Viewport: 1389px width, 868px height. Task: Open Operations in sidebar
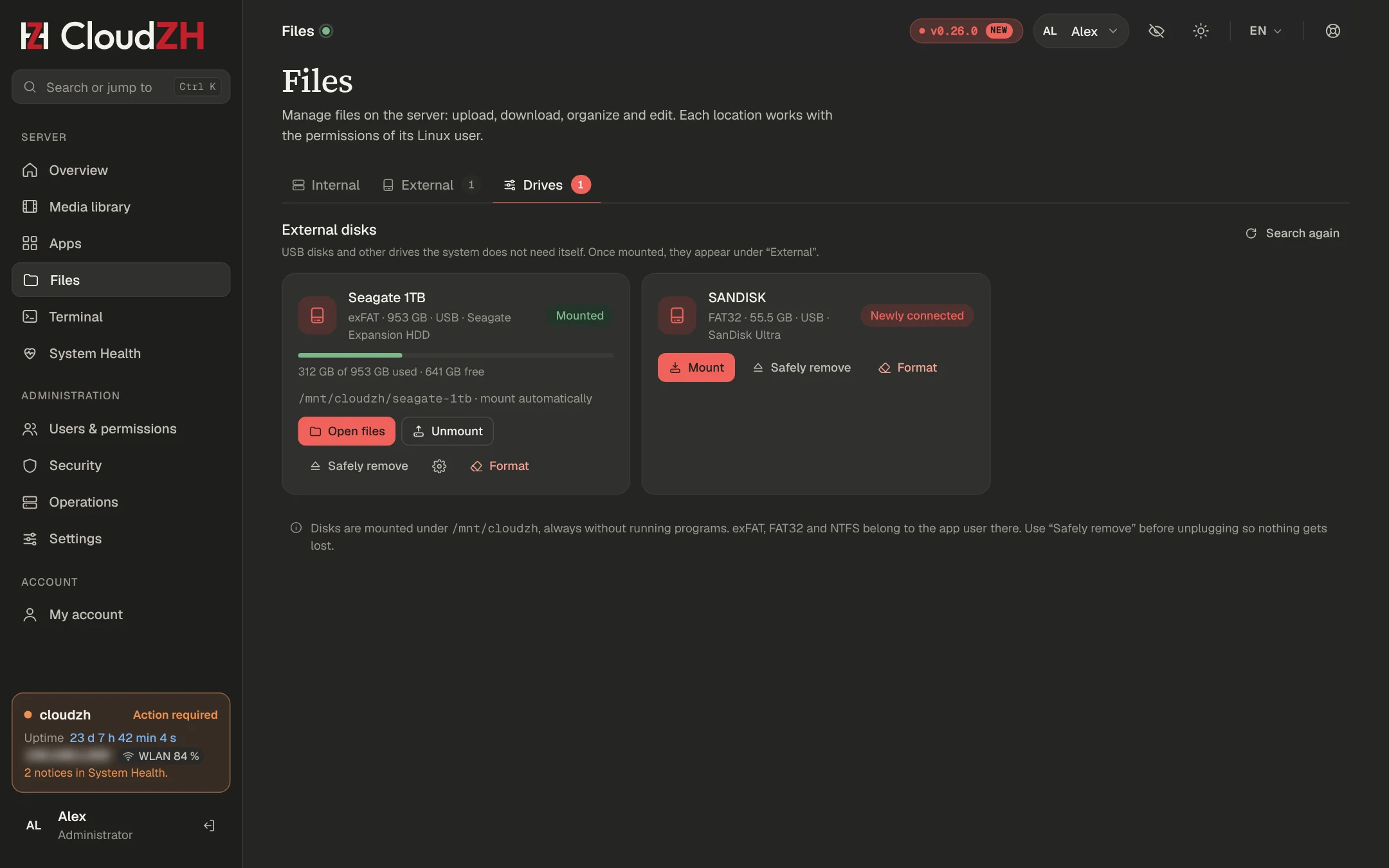(121, 502)
